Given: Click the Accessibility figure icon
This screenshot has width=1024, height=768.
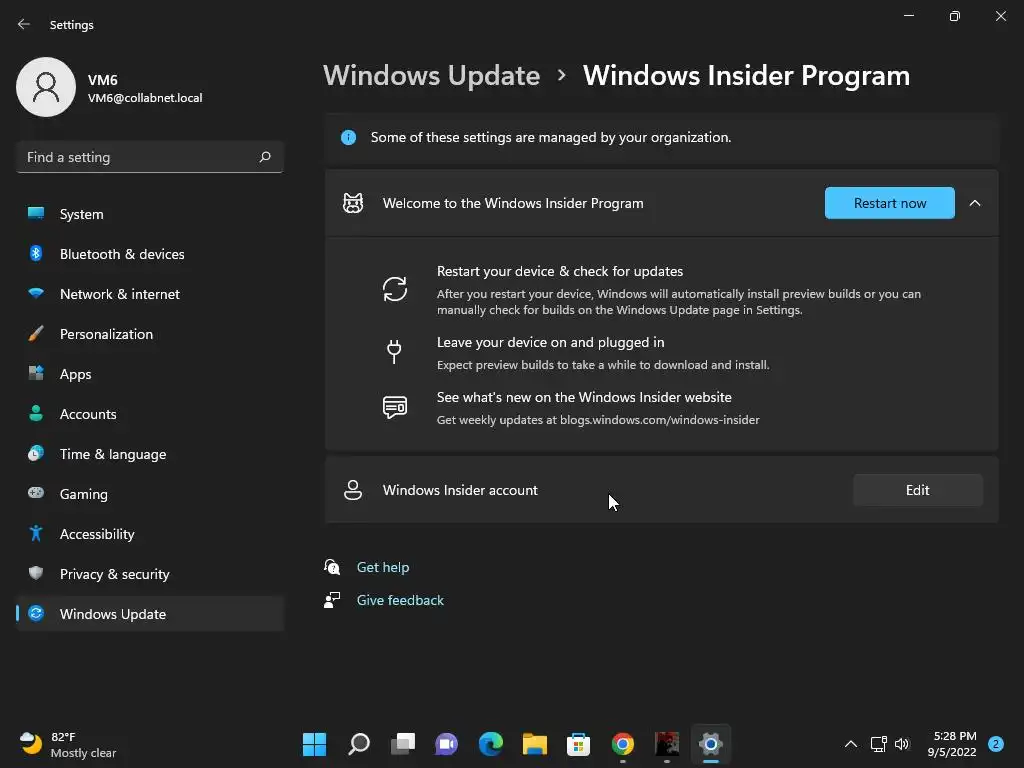Looking at the screenshot, I should coord(36,534).
